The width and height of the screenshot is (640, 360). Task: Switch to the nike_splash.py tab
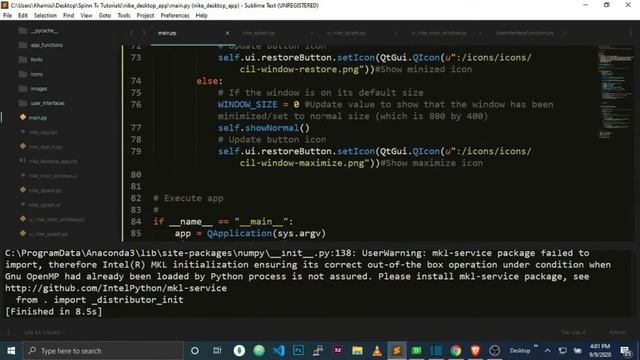coord(259,33)
